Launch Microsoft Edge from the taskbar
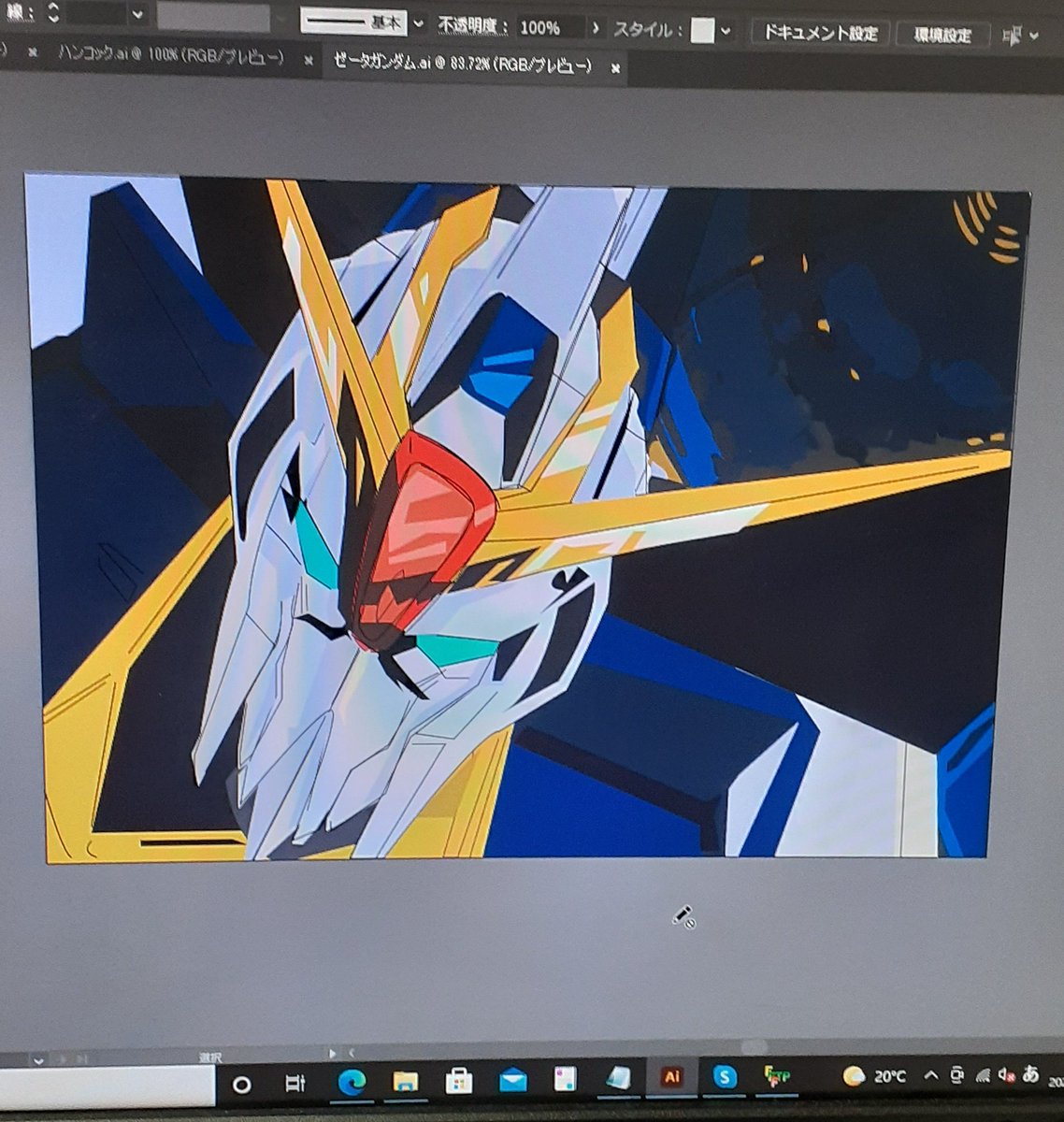Screen dimensions: 1064x1122 351,1083
